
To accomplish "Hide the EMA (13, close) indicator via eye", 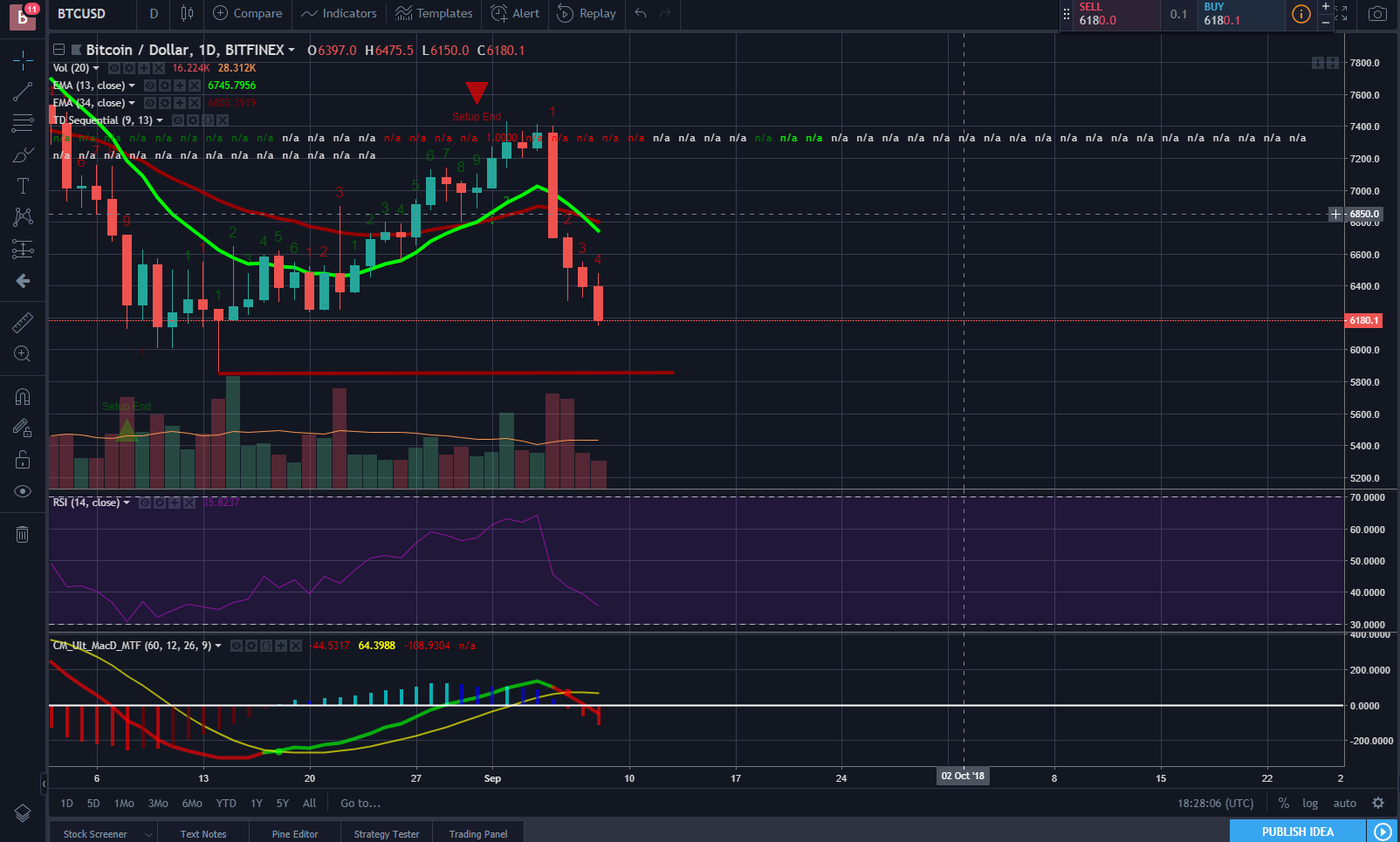I will (x=150, y=86).
